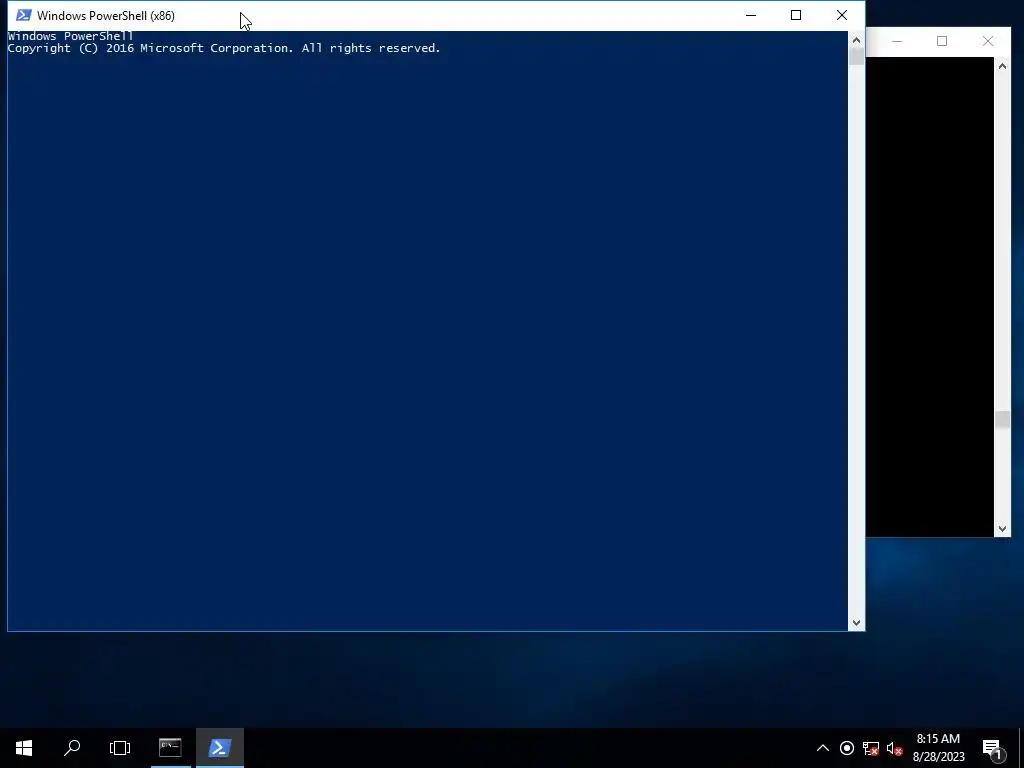Maximize the background command prompt window

click(942, 41)
